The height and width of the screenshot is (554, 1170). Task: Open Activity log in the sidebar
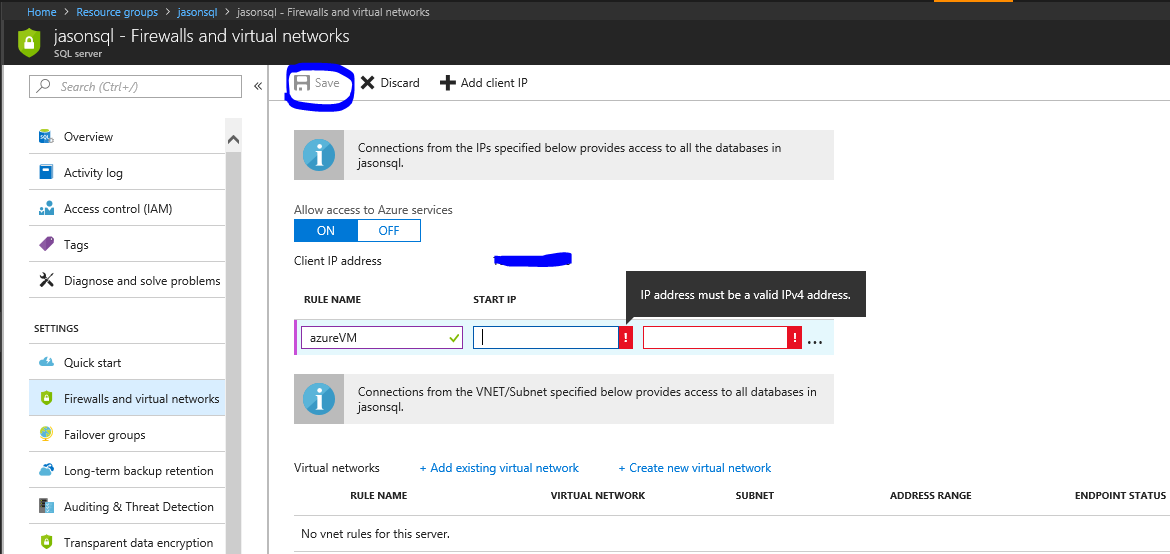click(127, 172)
